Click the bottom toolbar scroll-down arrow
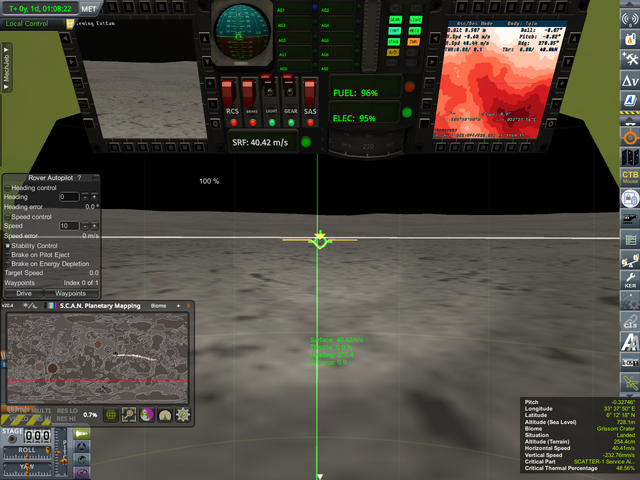The height and width of the screenshot is (480, 640). (x=630, y=396)
